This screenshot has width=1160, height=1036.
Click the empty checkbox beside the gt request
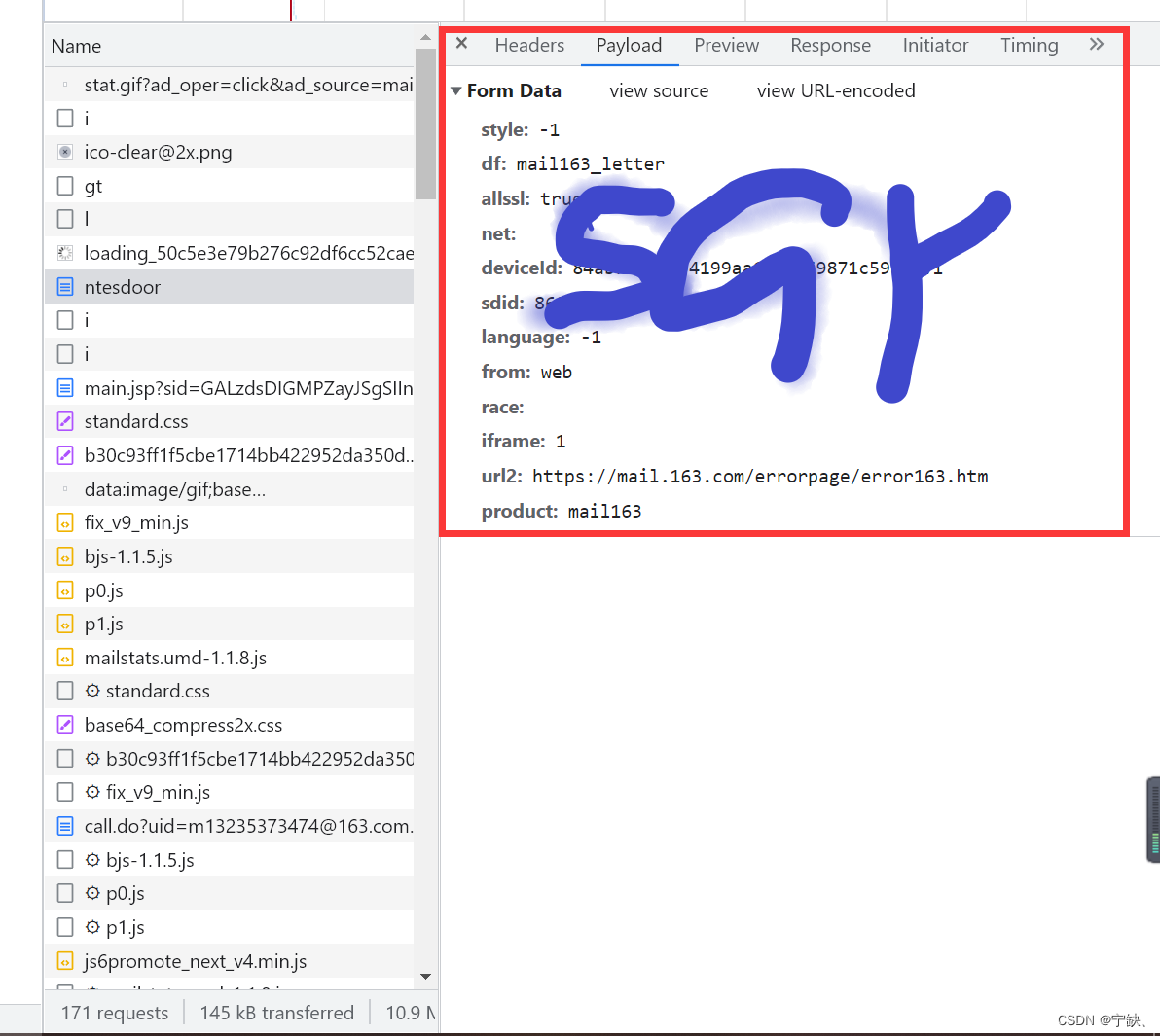[64, 185]
